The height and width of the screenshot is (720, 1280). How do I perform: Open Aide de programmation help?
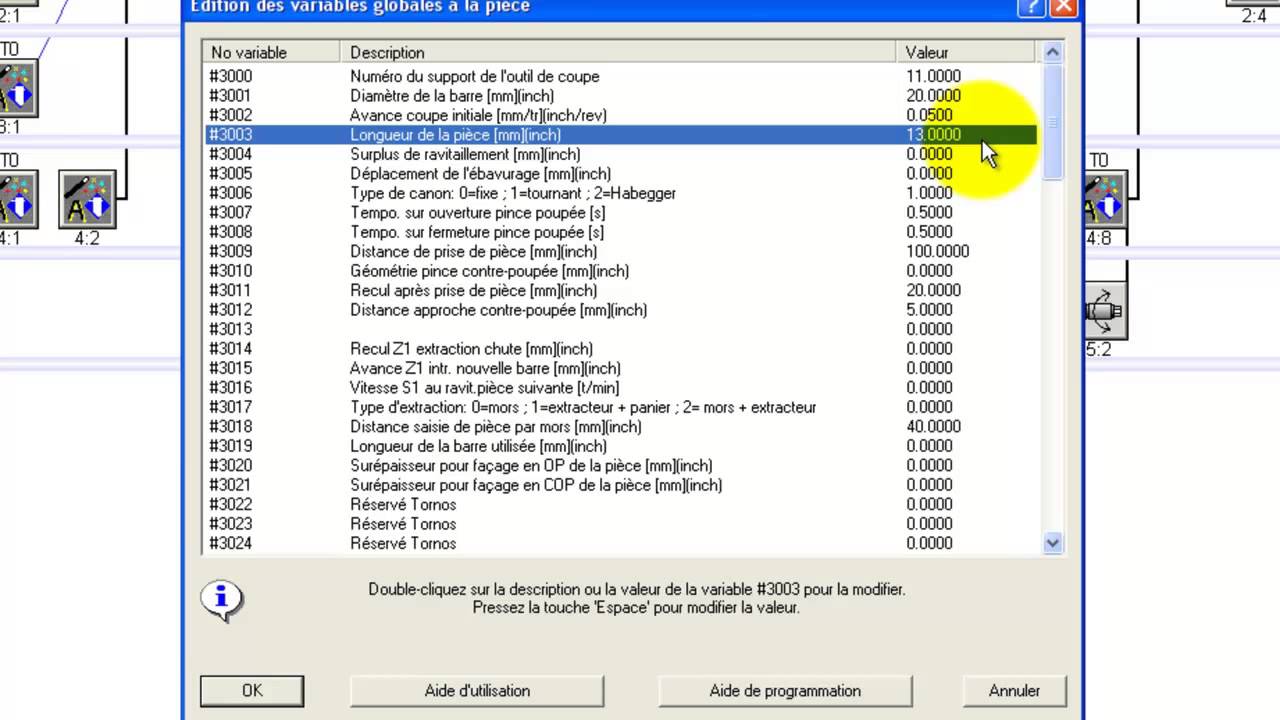click(x=785, y=691)
